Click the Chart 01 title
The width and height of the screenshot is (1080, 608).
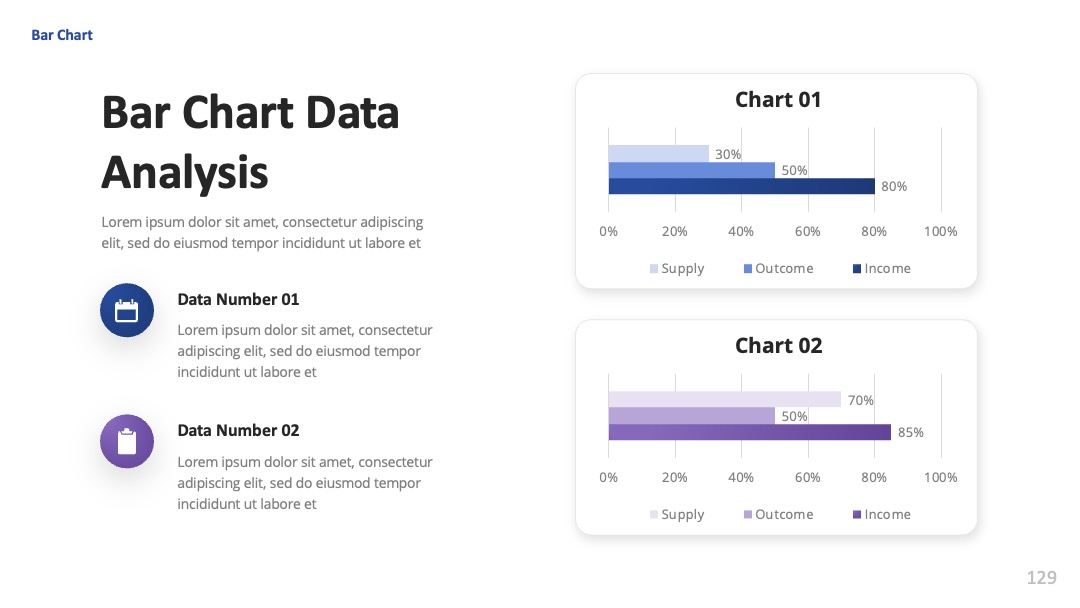(x=778, y=100)
